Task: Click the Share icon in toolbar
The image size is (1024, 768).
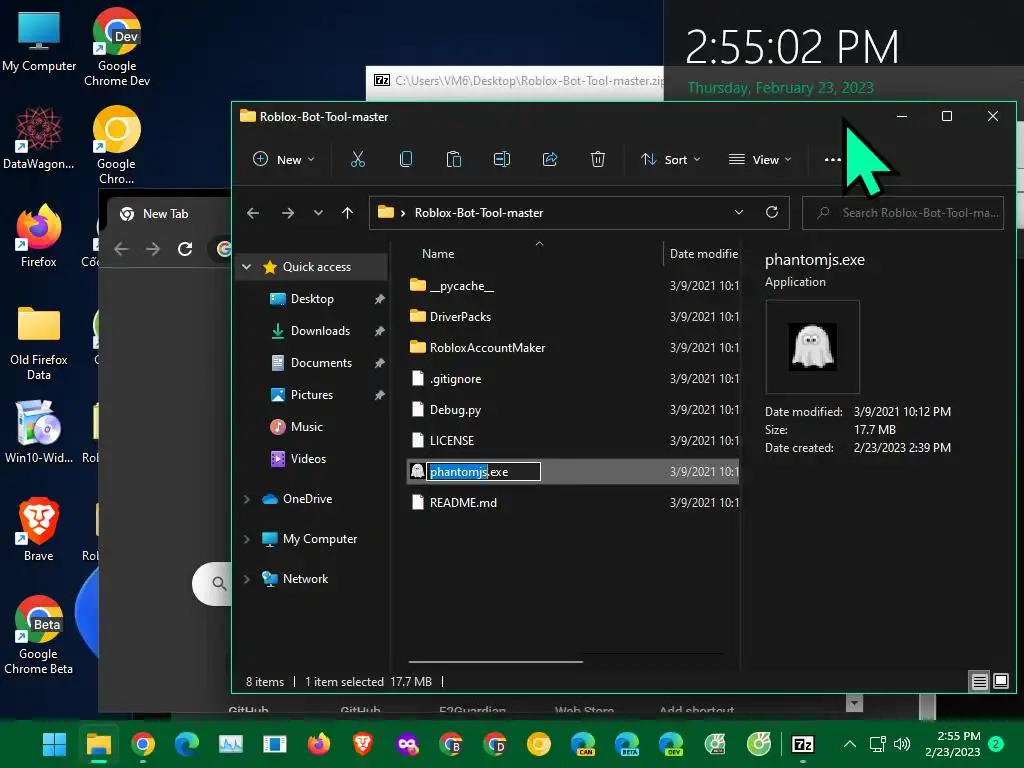Action: click(x=550, y=159)
